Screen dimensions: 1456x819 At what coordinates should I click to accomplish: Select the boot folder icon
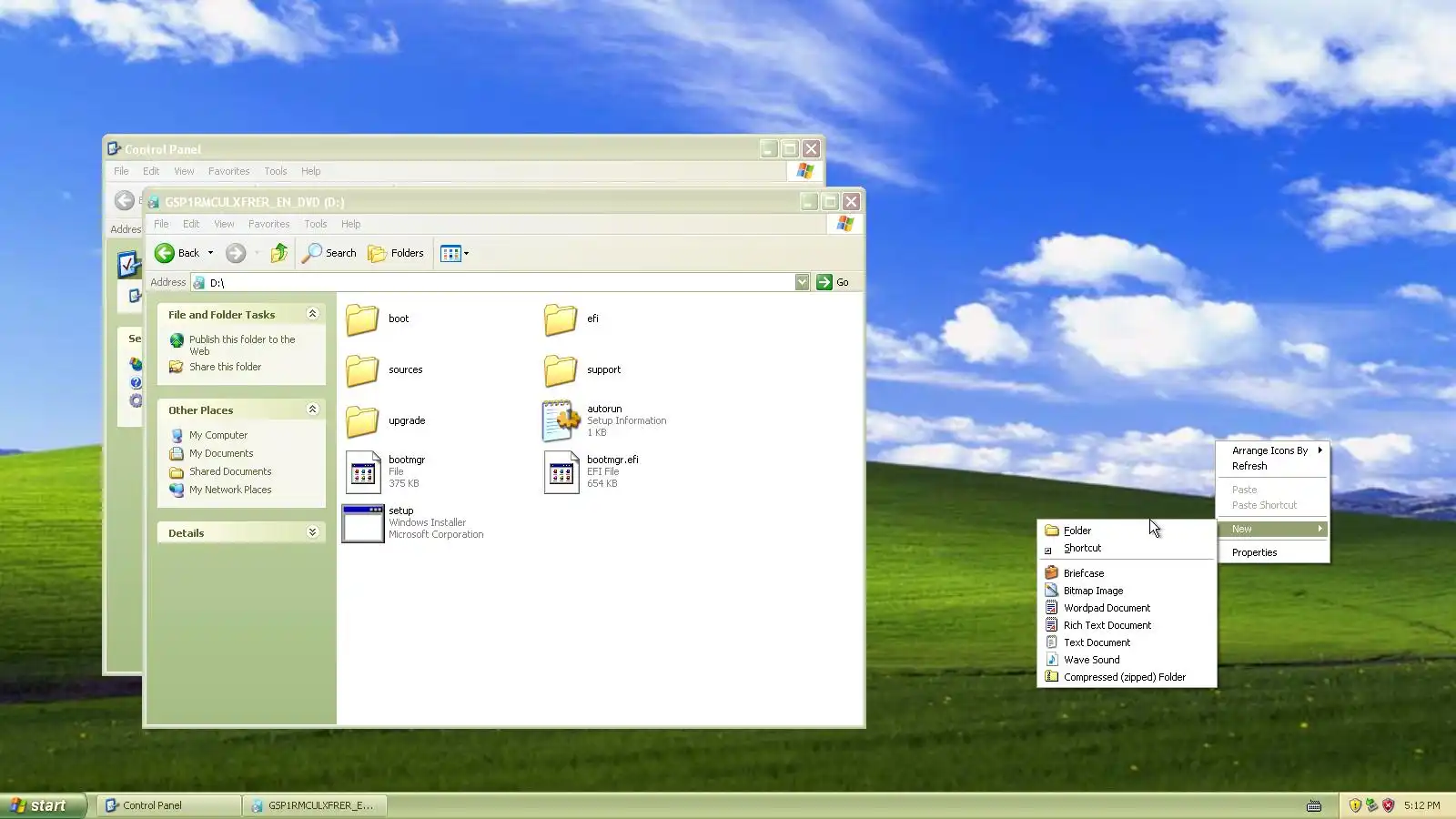click(362, 319)
